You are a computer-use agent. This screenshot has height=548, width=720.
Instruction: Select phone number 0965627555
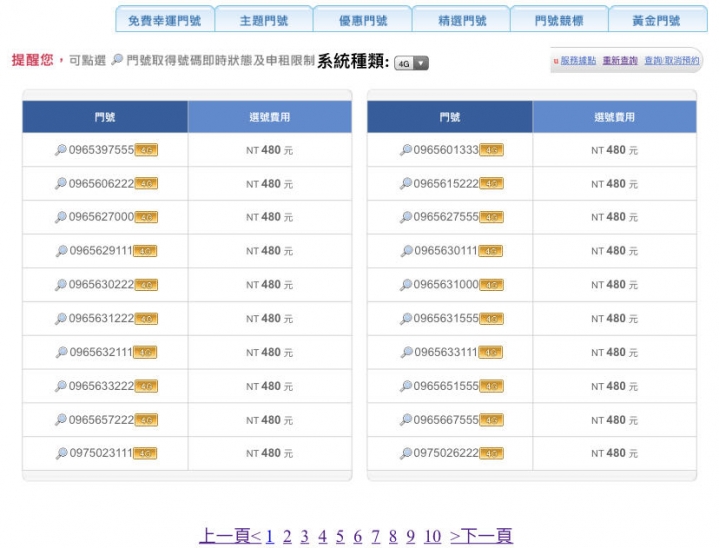(446, 217)
